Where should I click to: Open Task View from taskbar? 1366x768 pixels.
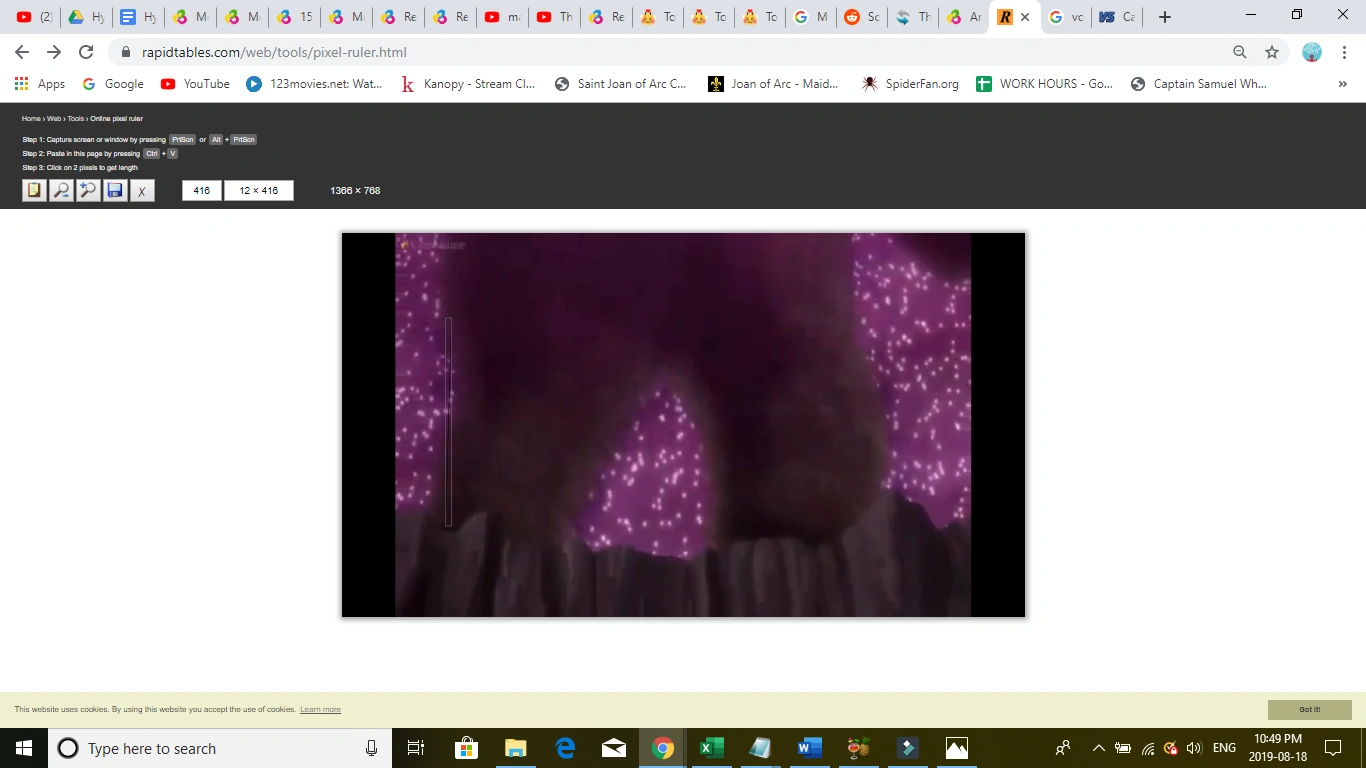(x=417, y=748)
